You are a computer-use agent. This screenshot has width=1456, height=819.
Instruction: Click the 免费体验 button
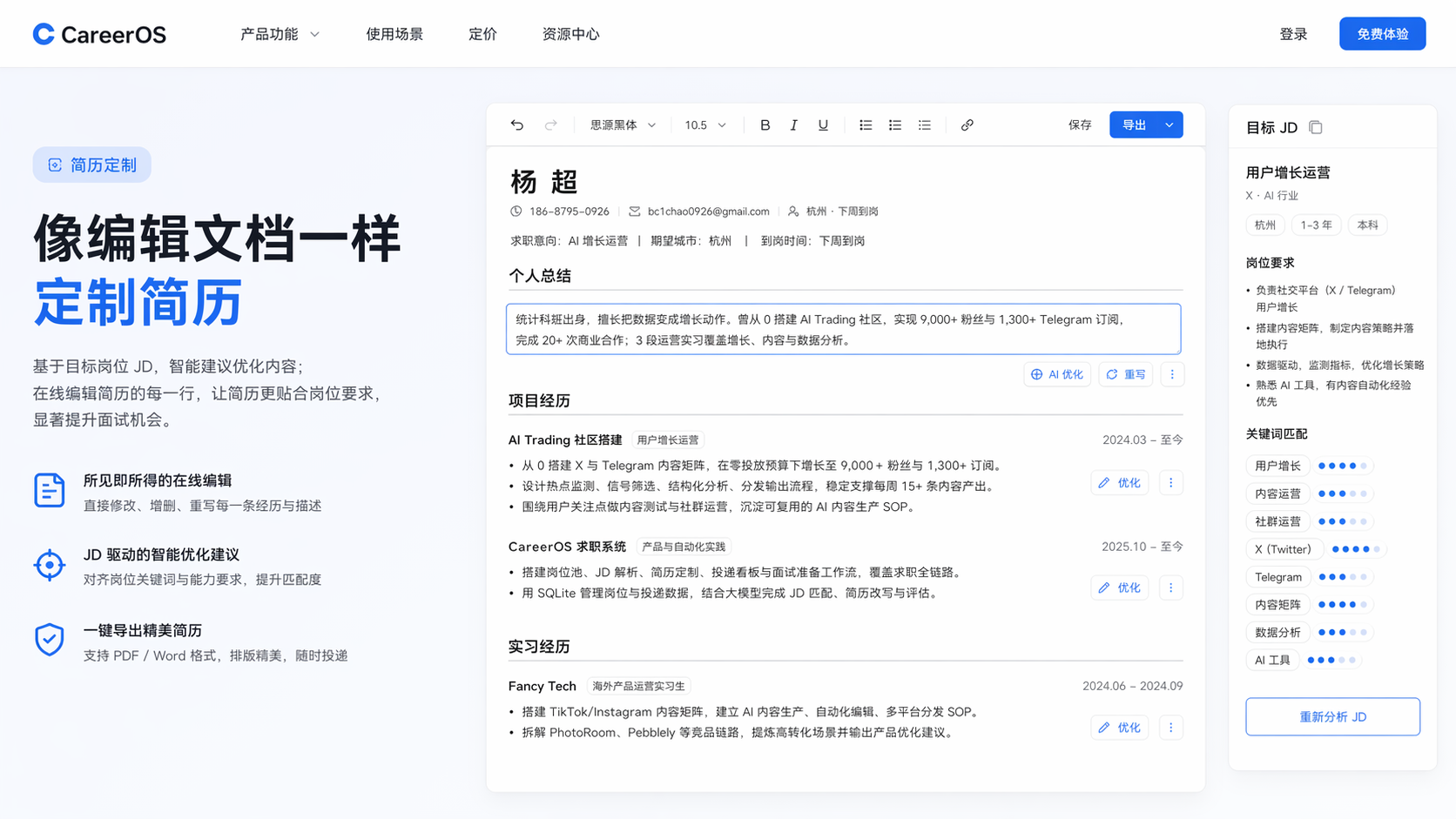tap(1382, 34)
